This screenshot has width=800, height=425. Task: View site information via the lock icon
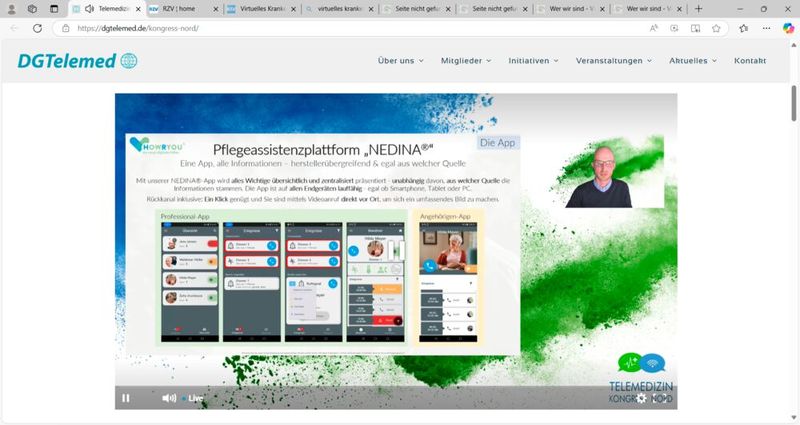pyautogui.click(x=66, y=29)
